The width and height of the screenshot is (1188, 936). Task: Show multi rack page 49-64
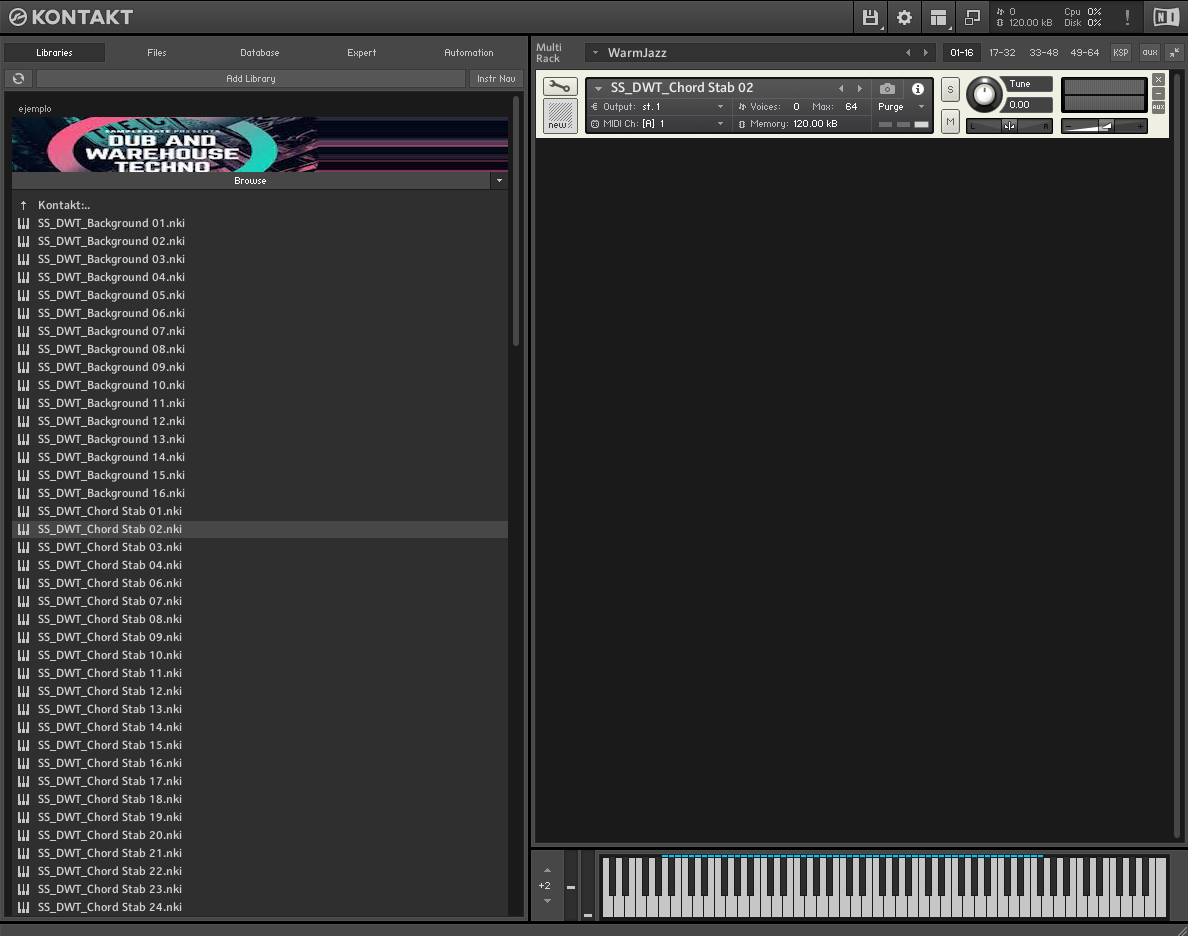(x=1084, y=52)
